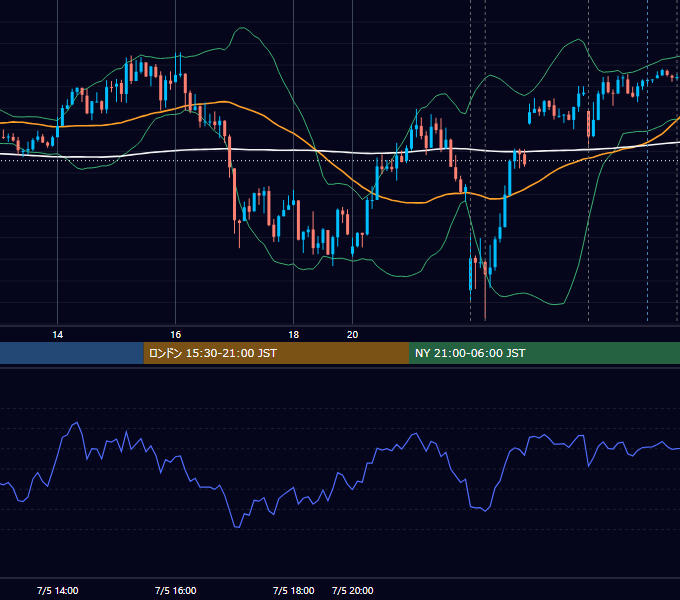The height and width of the screenshot is (600, 680).
Task: Click the 18 time axis label
Action: point(294,335)
